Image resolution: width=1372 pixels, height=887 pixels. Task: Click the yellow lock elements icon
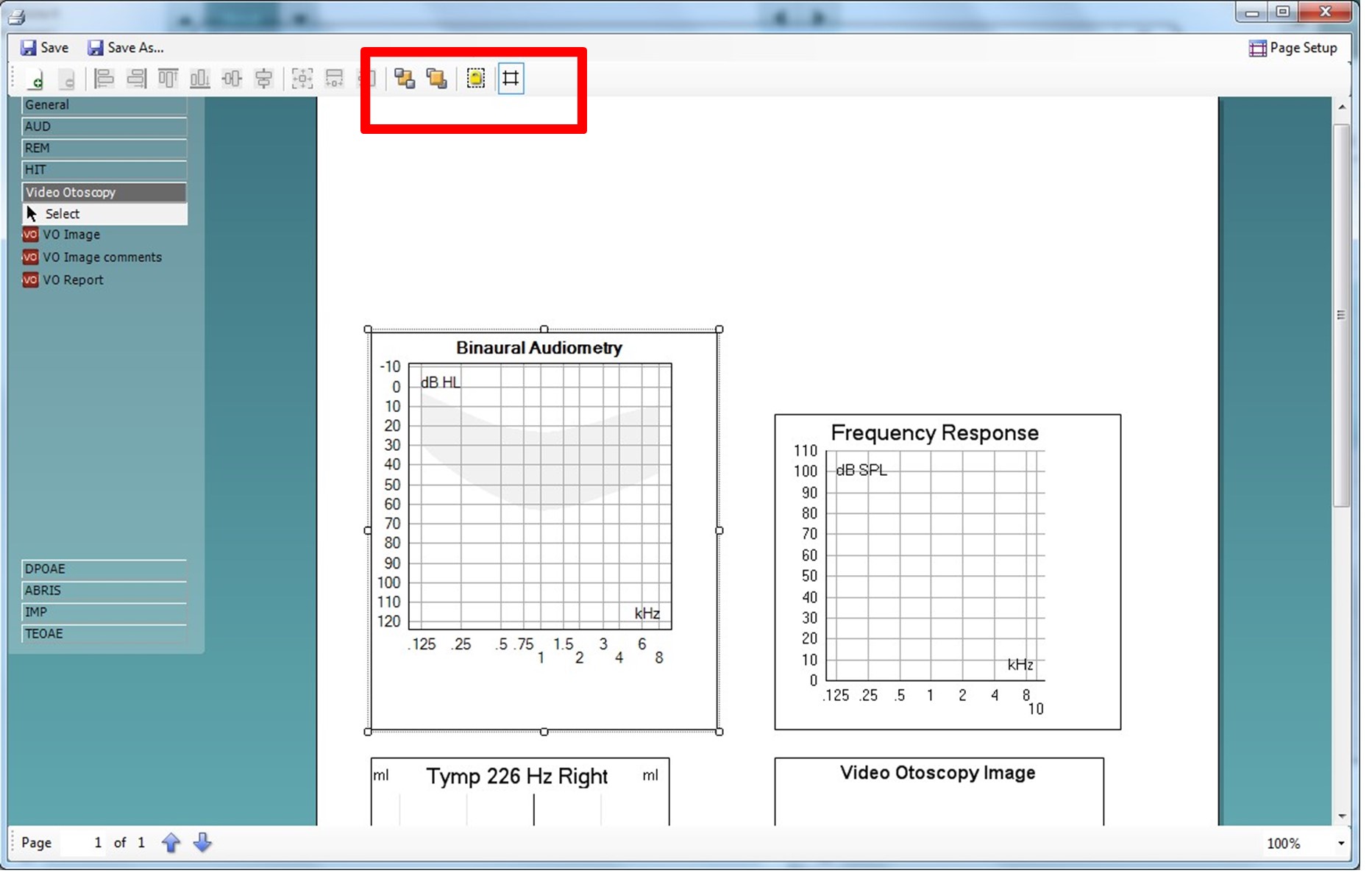pos(476,78)
